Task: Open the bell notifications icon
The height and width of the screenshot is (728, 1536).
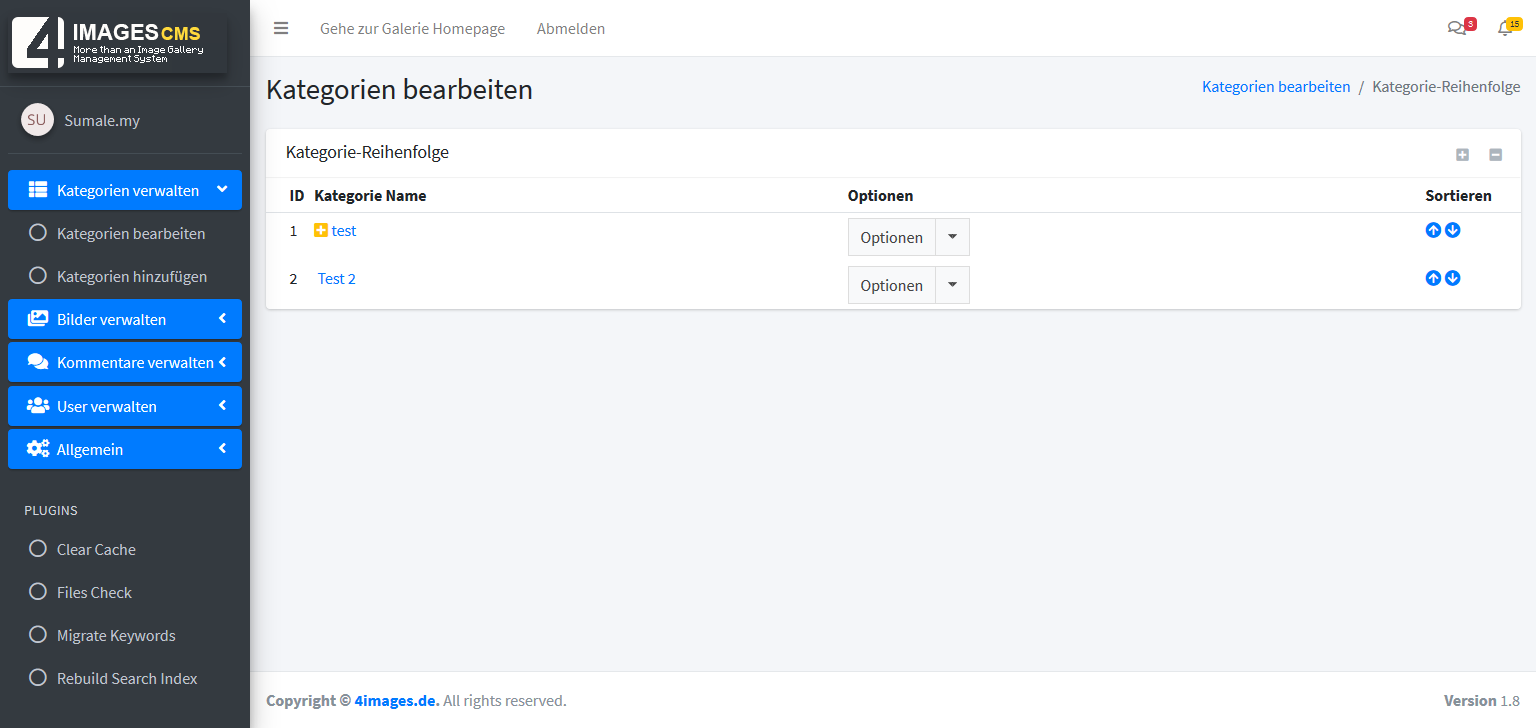Action: pyautogui.click(x=1504, y=28)
